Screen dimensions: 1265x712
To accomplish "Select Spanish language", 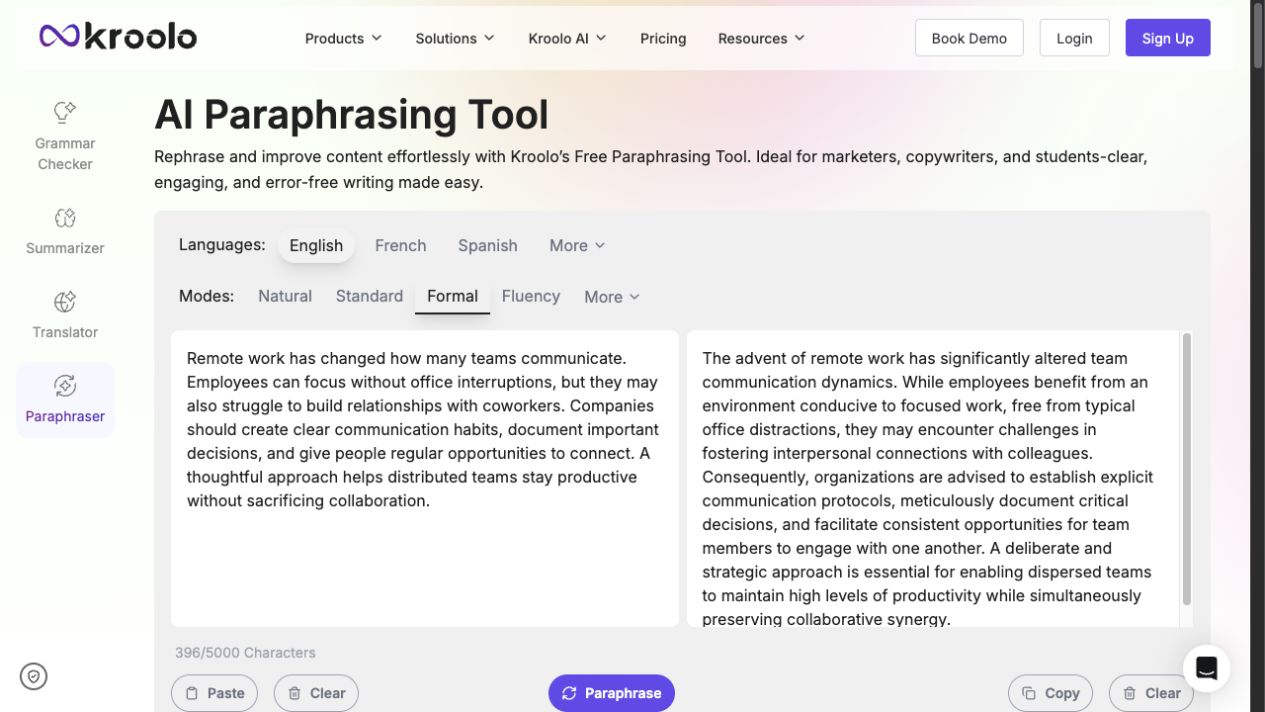I will tap(487, 245).
